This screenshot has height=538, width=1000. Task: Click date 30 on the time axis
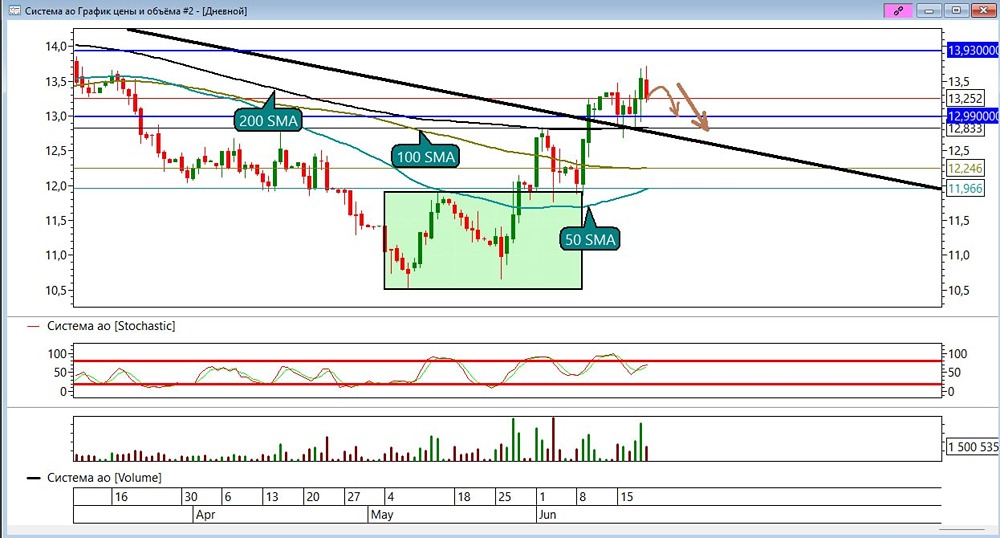[190, 497]
